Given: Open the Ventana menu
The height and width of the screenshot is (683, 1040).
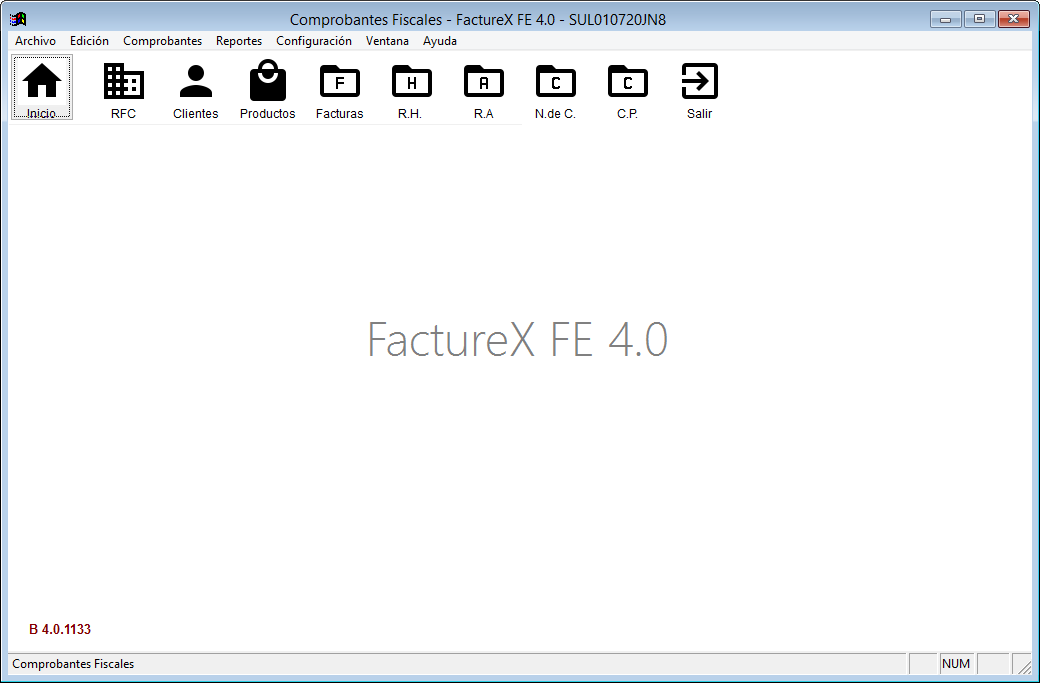Looking at the screenshot, I should [x=387, y=40].
